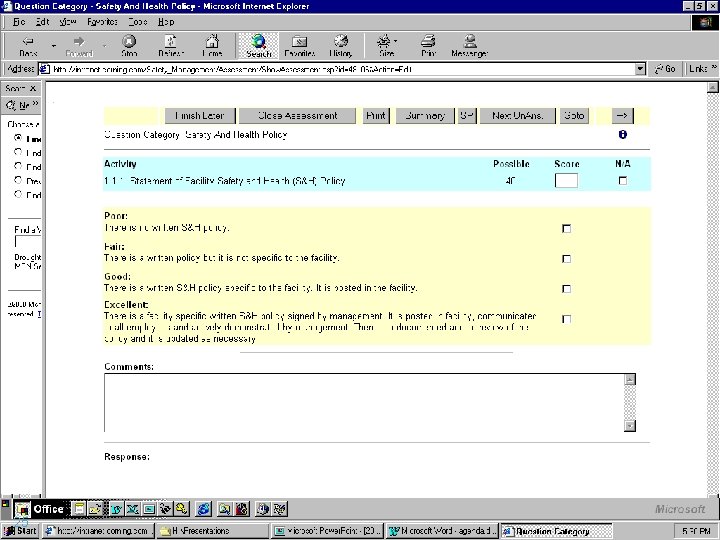The width and height of the screenshot is (720, 540).
Task: Click the Refresh page icon
Action: pyautogui.click(x=170, y=42)
